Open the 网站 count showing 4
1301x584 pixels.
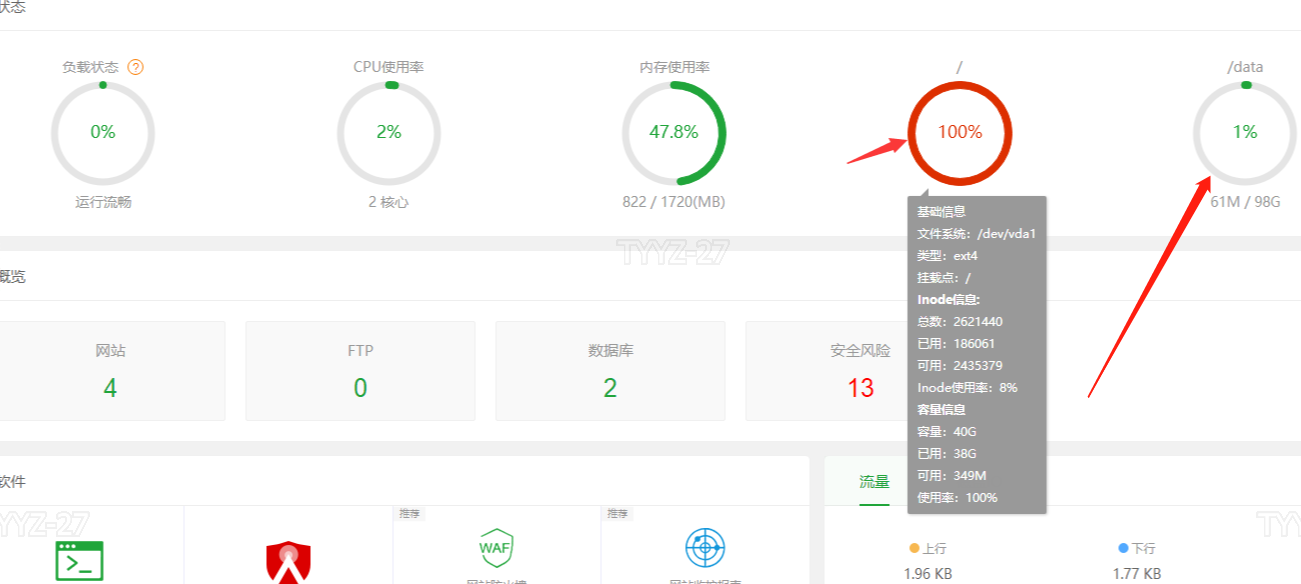click(110, 370)
